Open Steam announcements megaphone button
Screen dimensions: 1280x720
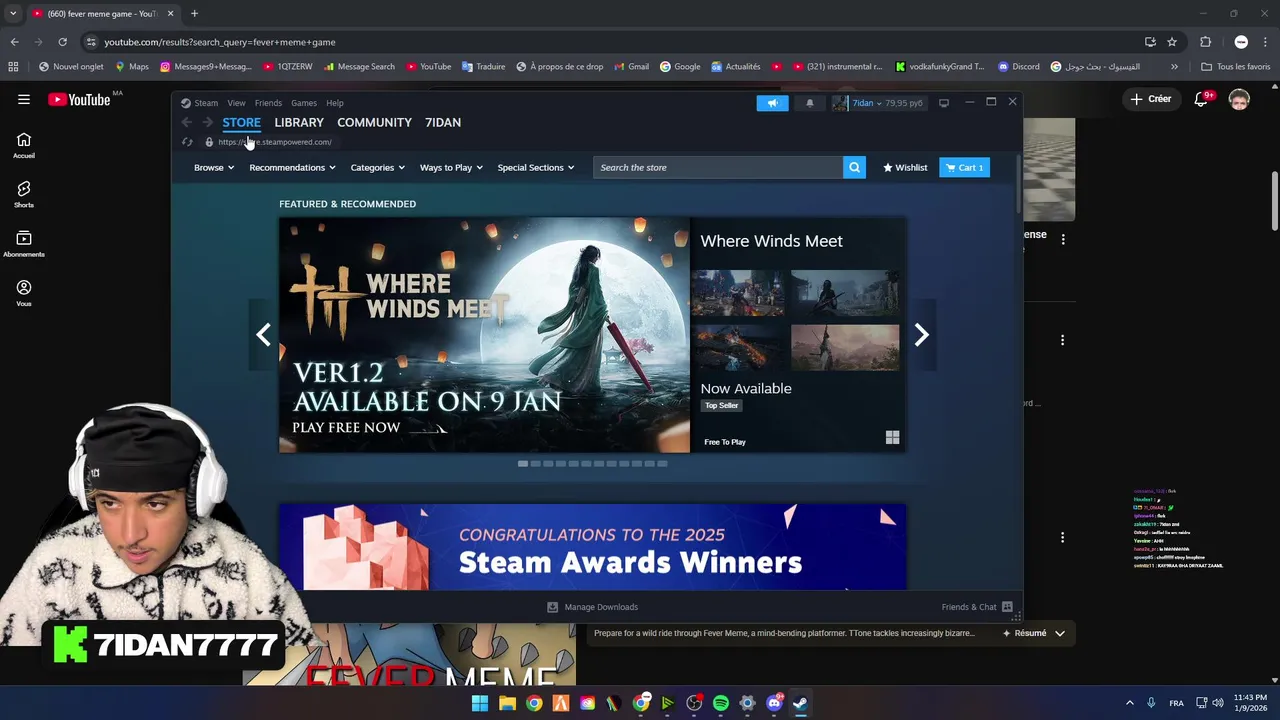click(x=772, y=103)
